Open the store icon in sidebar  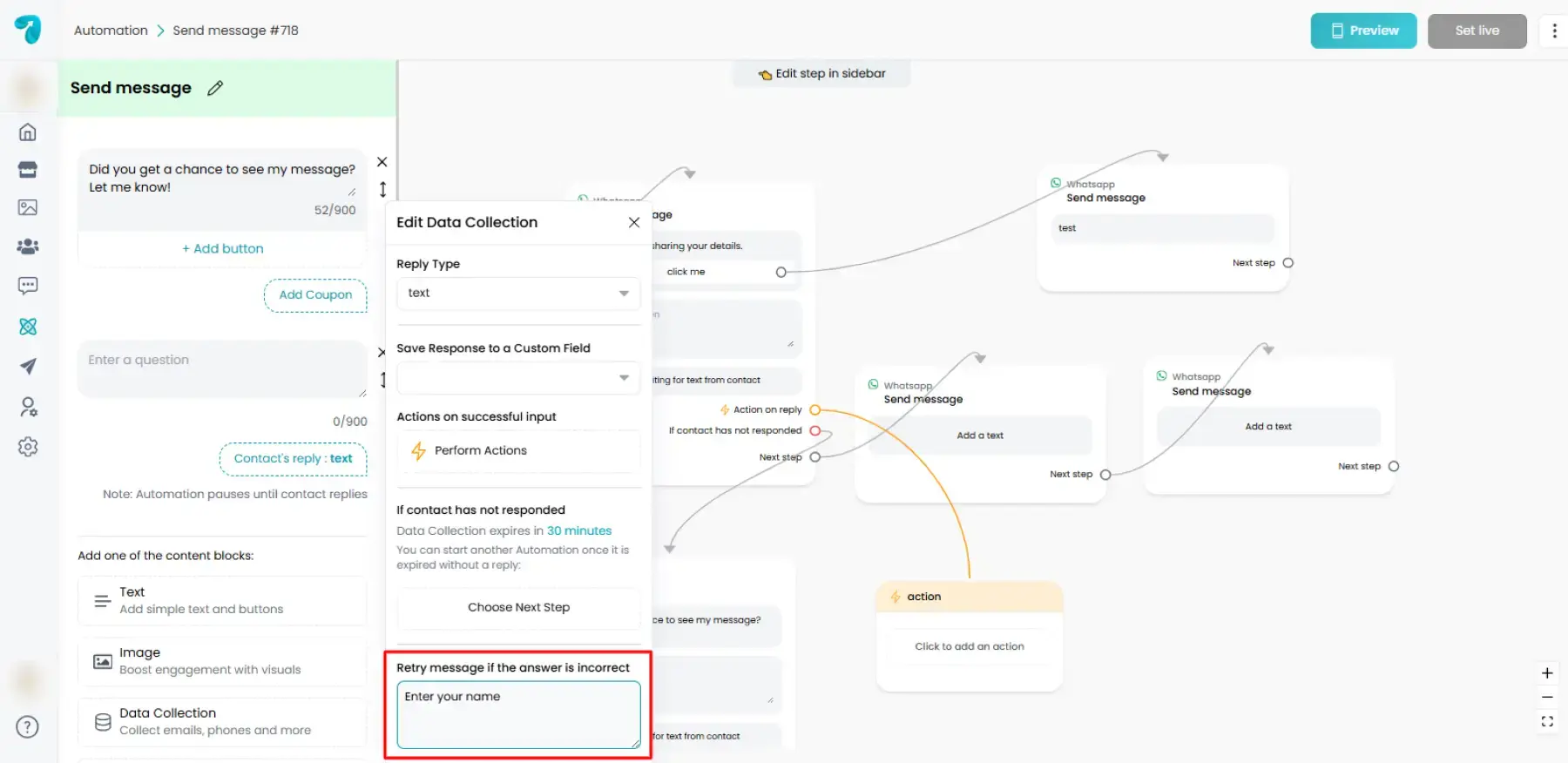28,170
